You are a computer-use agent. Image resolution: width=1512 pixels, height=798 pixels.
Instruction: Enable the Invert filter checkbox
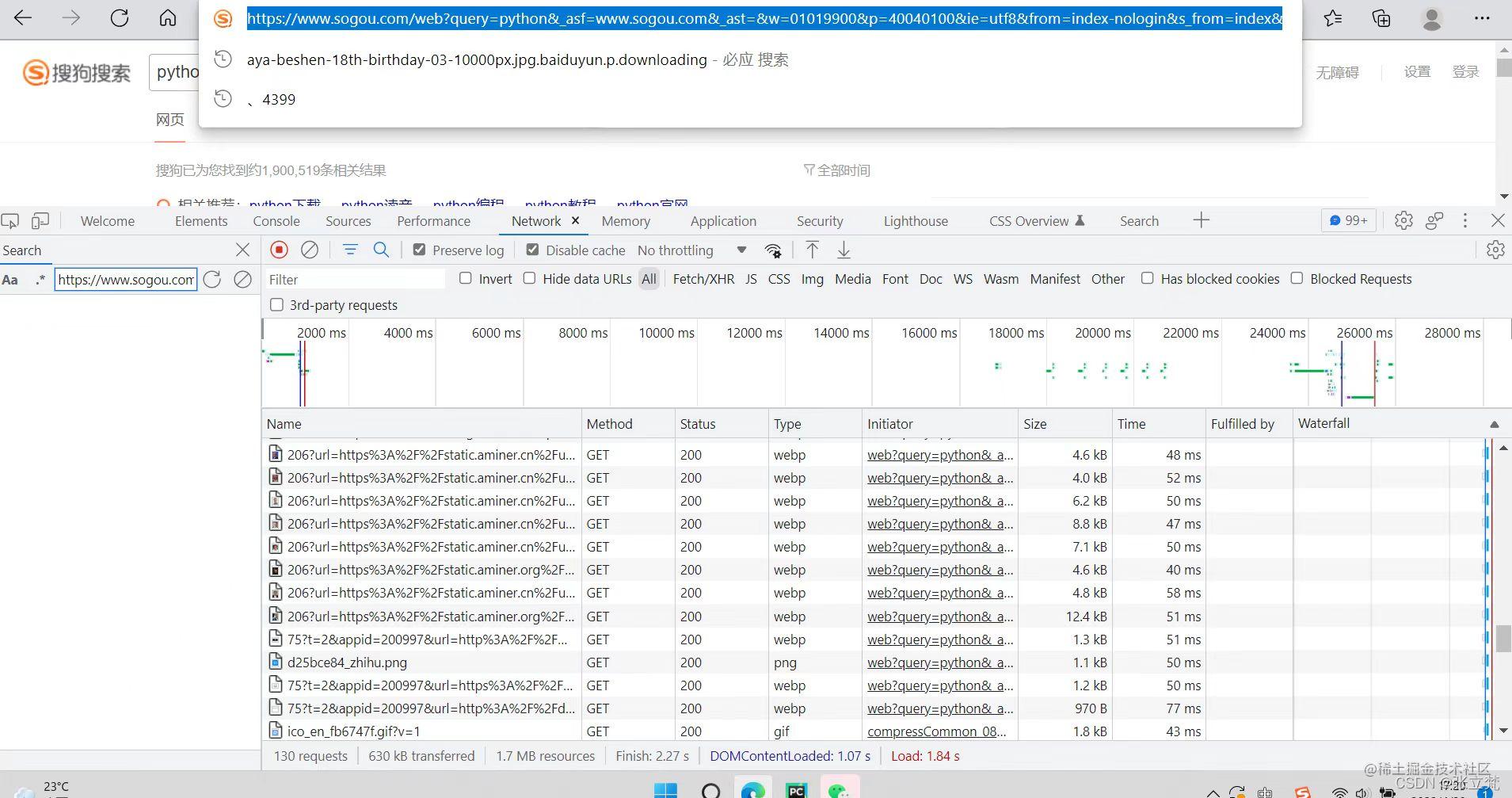[466, 278]
